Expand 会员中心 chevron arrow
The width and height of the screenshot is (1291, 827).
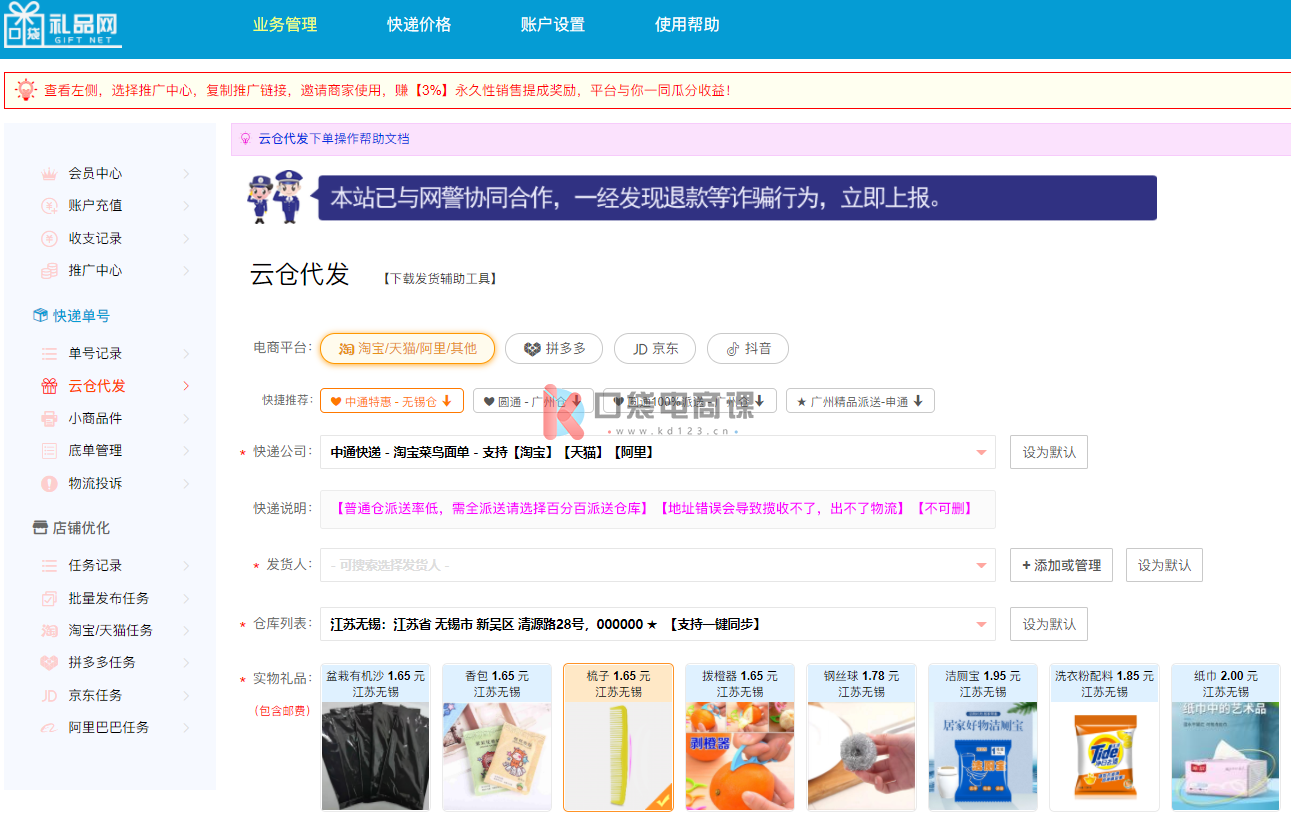pos(187,174)
